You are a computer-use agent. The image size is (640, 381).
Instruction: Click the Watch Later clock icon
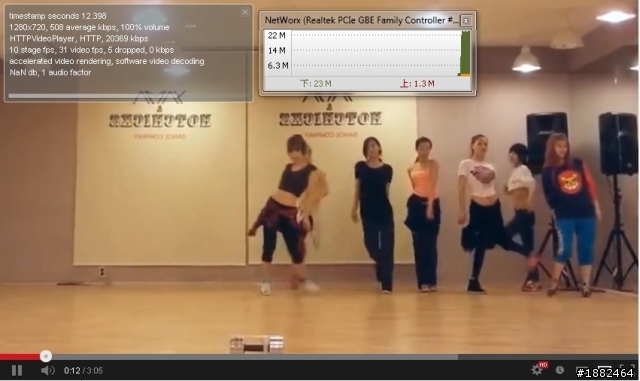pos(560,370)
